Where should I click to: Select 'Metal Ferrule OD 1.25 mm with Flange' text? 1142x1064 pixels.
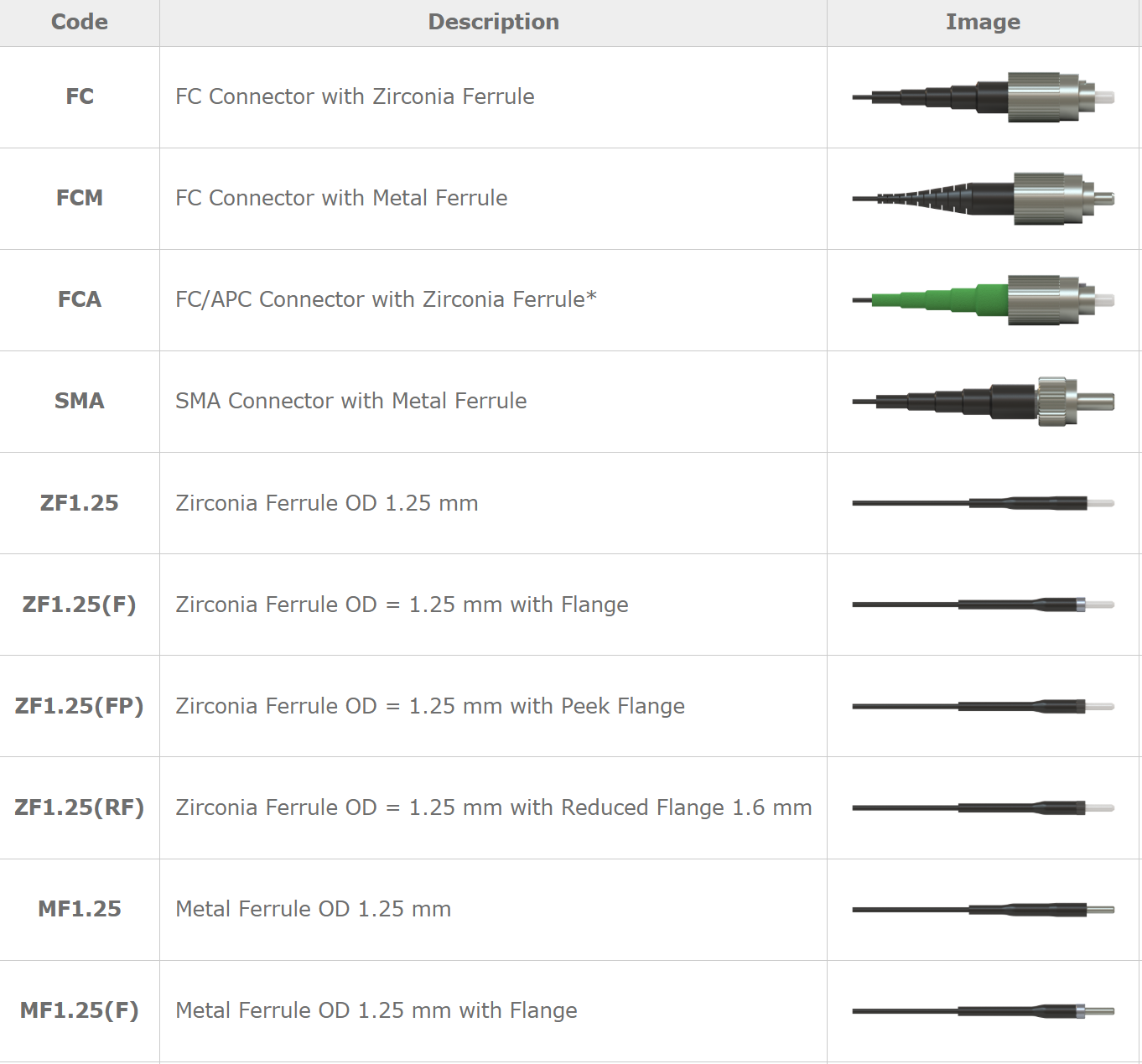(x=376, y=1010)
